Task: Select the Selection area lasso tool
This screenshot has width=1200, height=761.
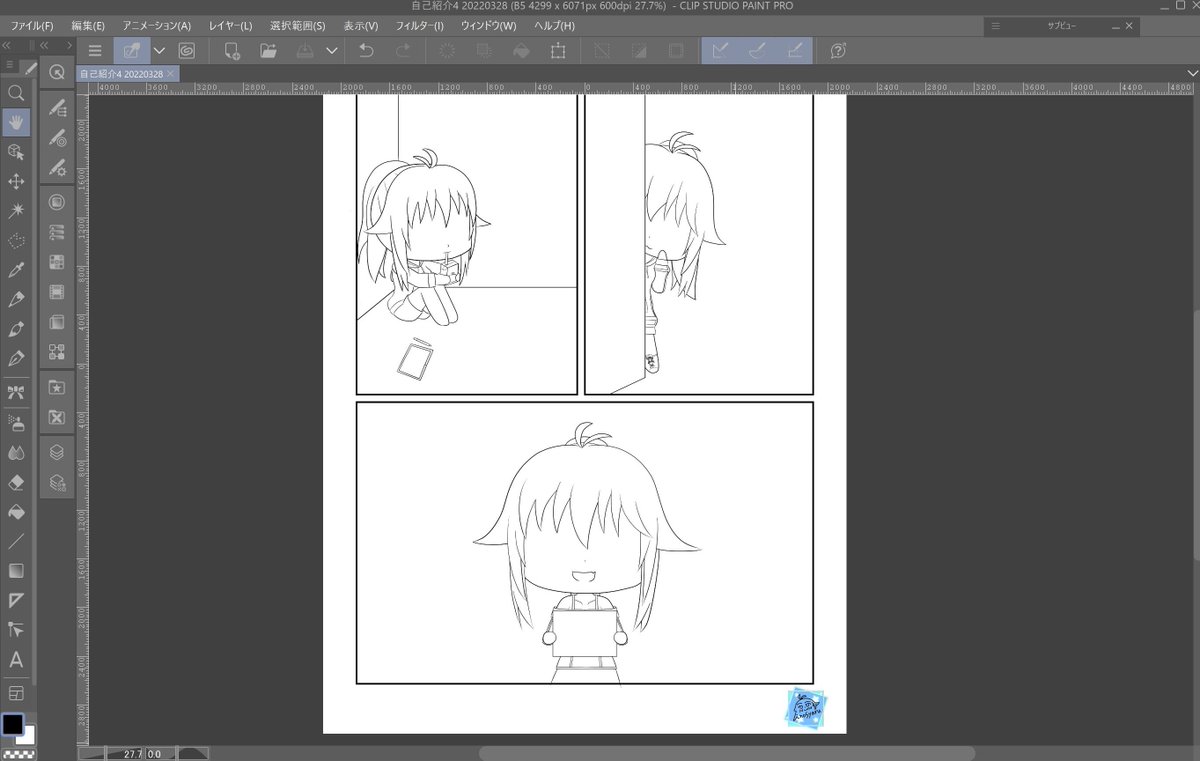Action: coord(16,240)
